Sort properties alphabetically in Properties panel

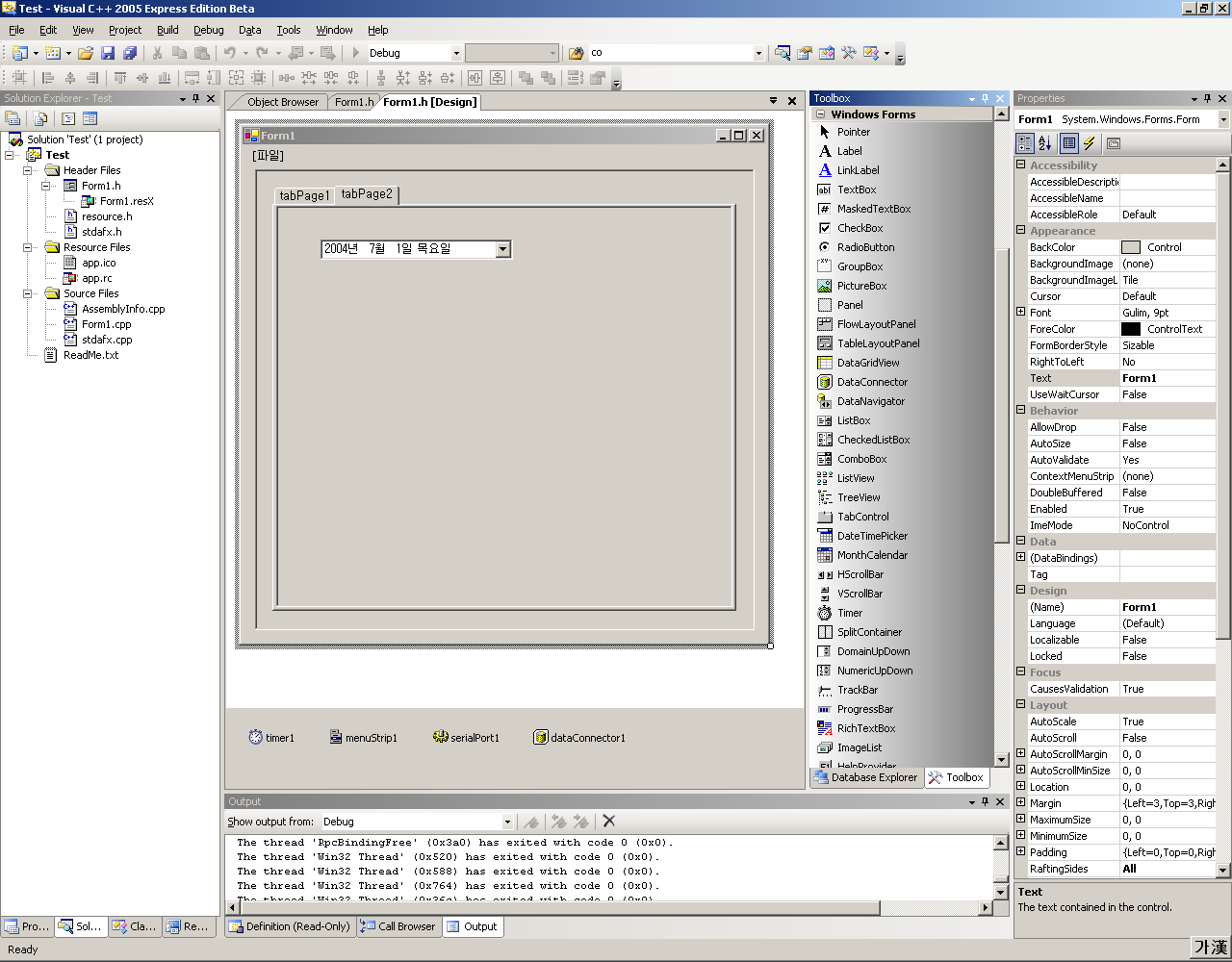click(1045, 143)
